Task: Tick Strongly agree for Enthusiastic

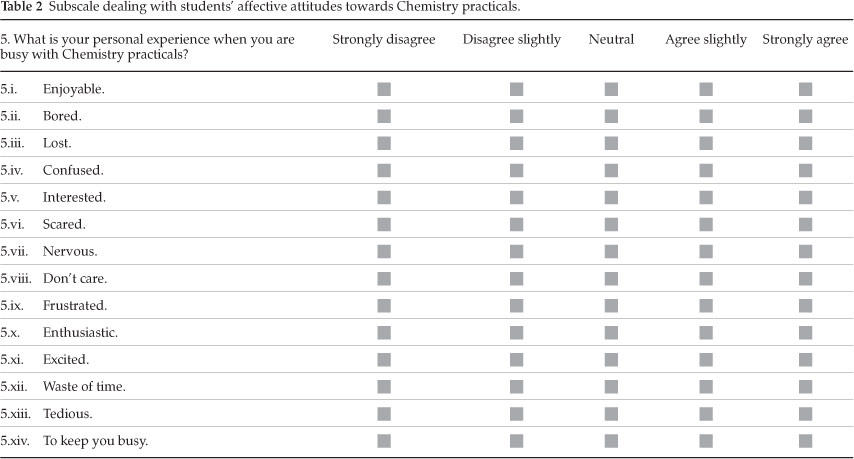Action: tap(806, 332)
